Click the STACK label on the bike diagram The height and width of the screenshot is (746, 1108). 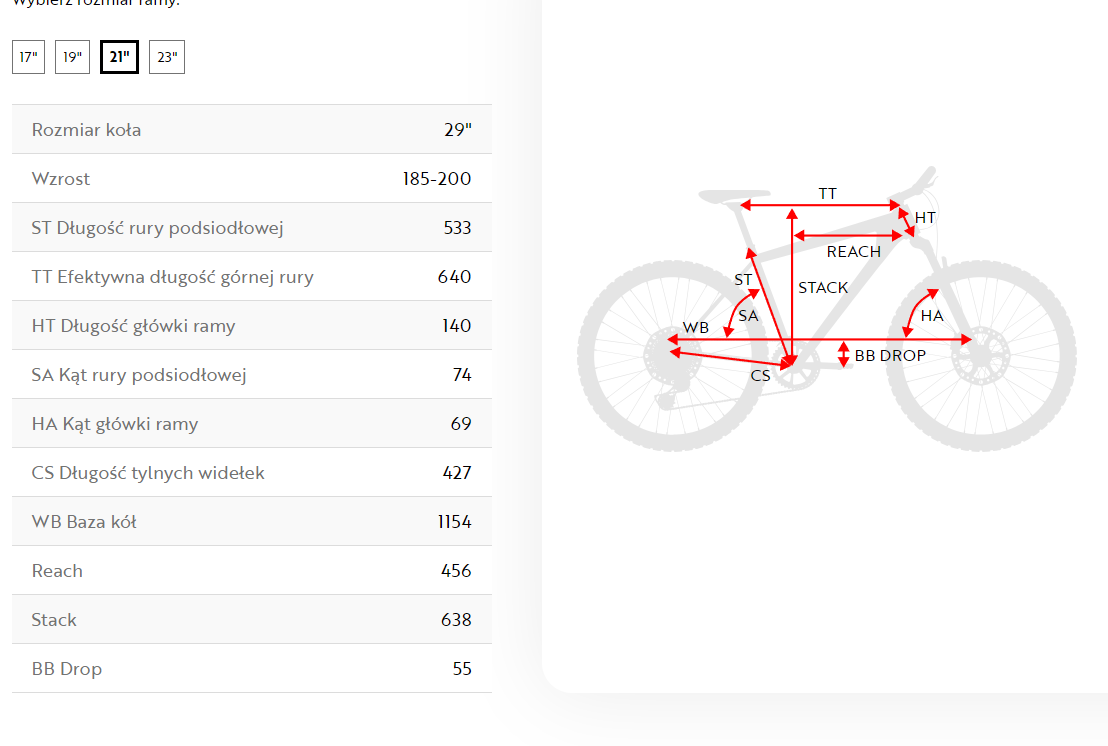(x=823, y=288)
